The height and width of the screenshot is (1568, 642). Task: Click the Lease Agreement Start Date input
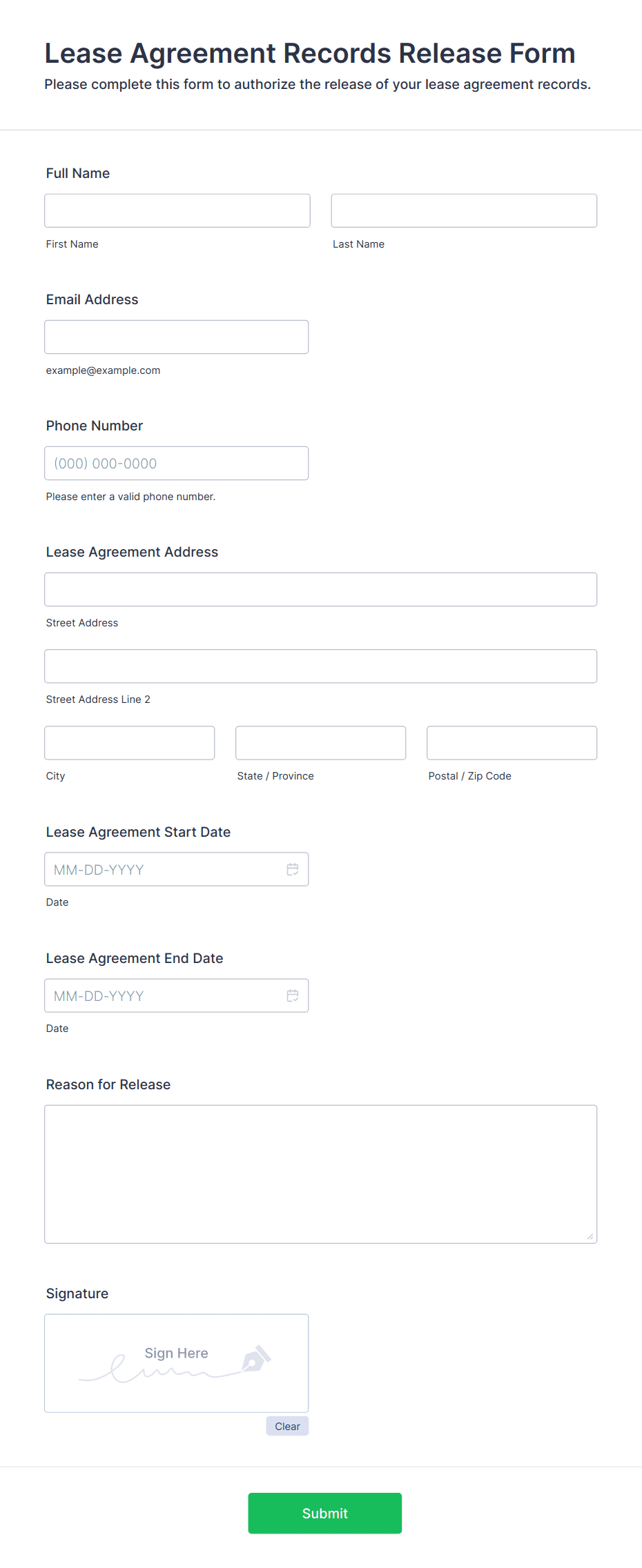pos(177,869)
